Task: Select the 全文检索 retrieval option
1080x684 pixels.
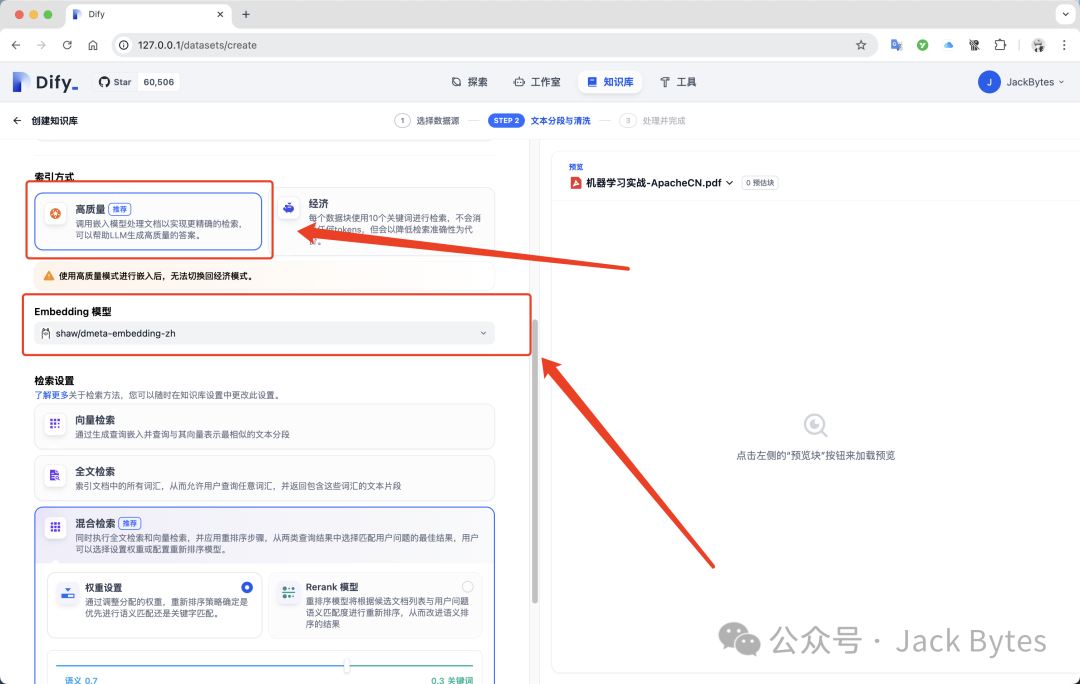Action: [x=264, y=478]
